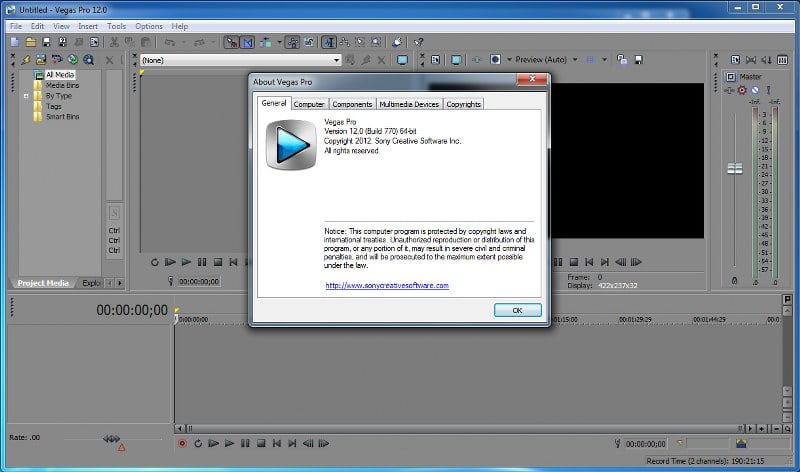Open the File menu

[x=16, y=26]
